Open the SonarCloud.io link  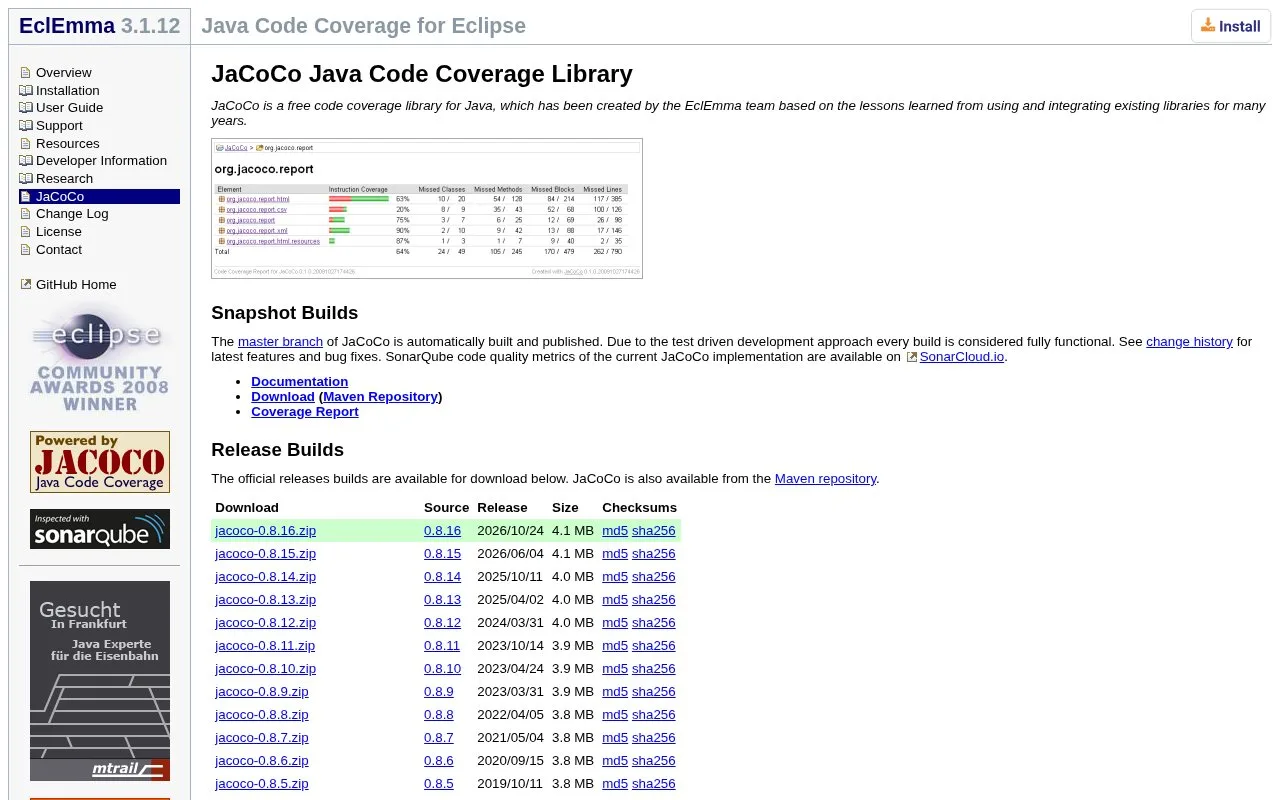tap(962, 357)
